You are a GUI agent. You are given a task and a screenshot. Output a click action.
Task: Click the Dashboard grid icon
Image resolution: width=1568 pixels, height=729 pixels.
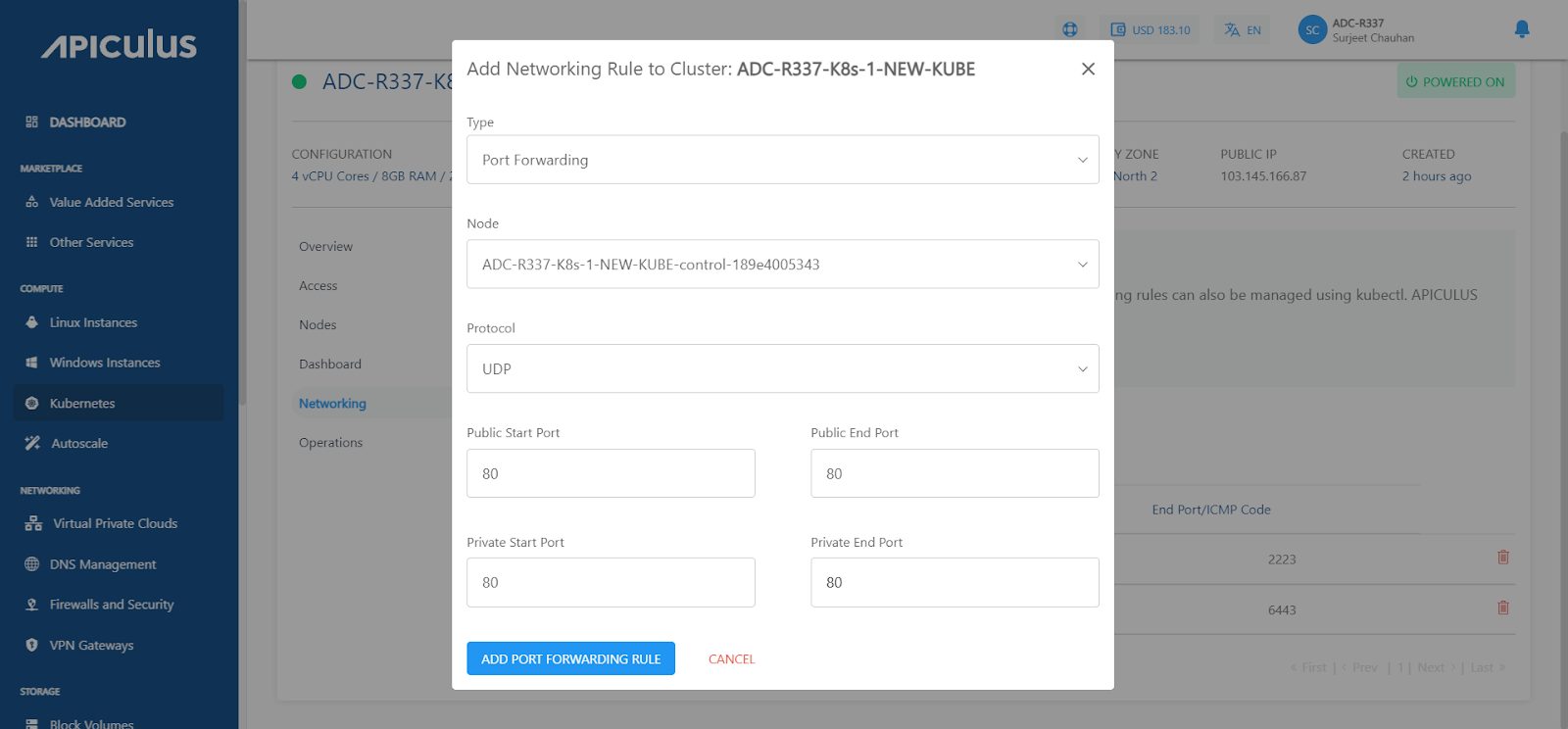point(31,121)
